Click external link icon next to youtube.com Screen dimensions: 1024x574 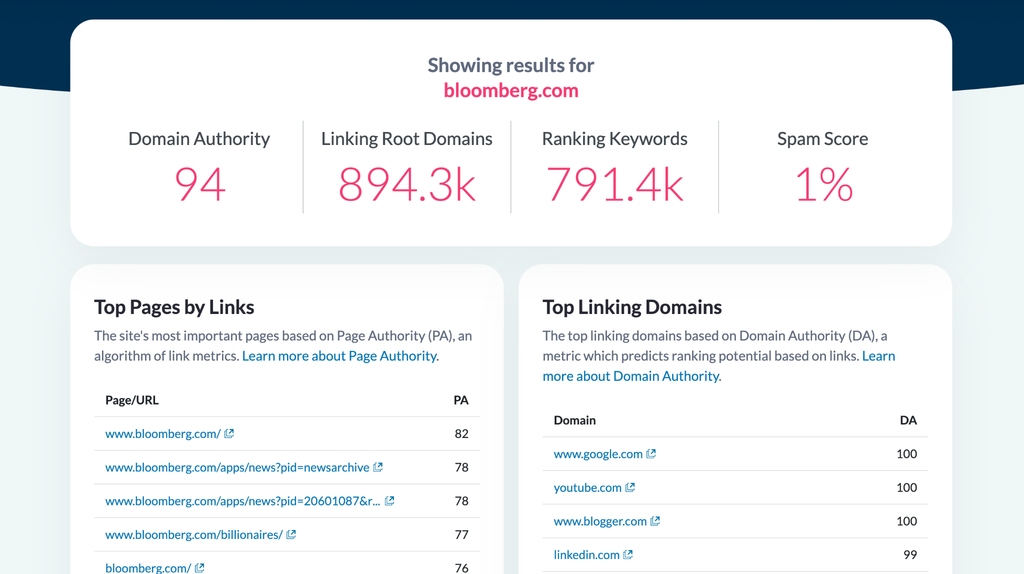tap(630, 487)
